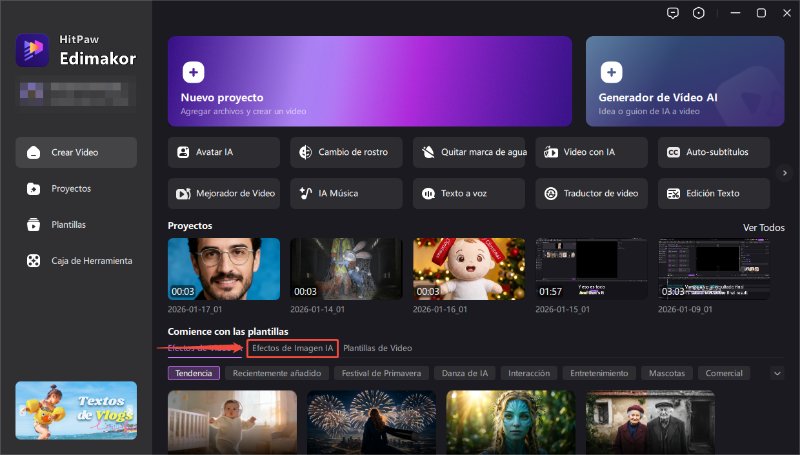
Task: Click the Traductor de video icon
Action: coord(551,193)
